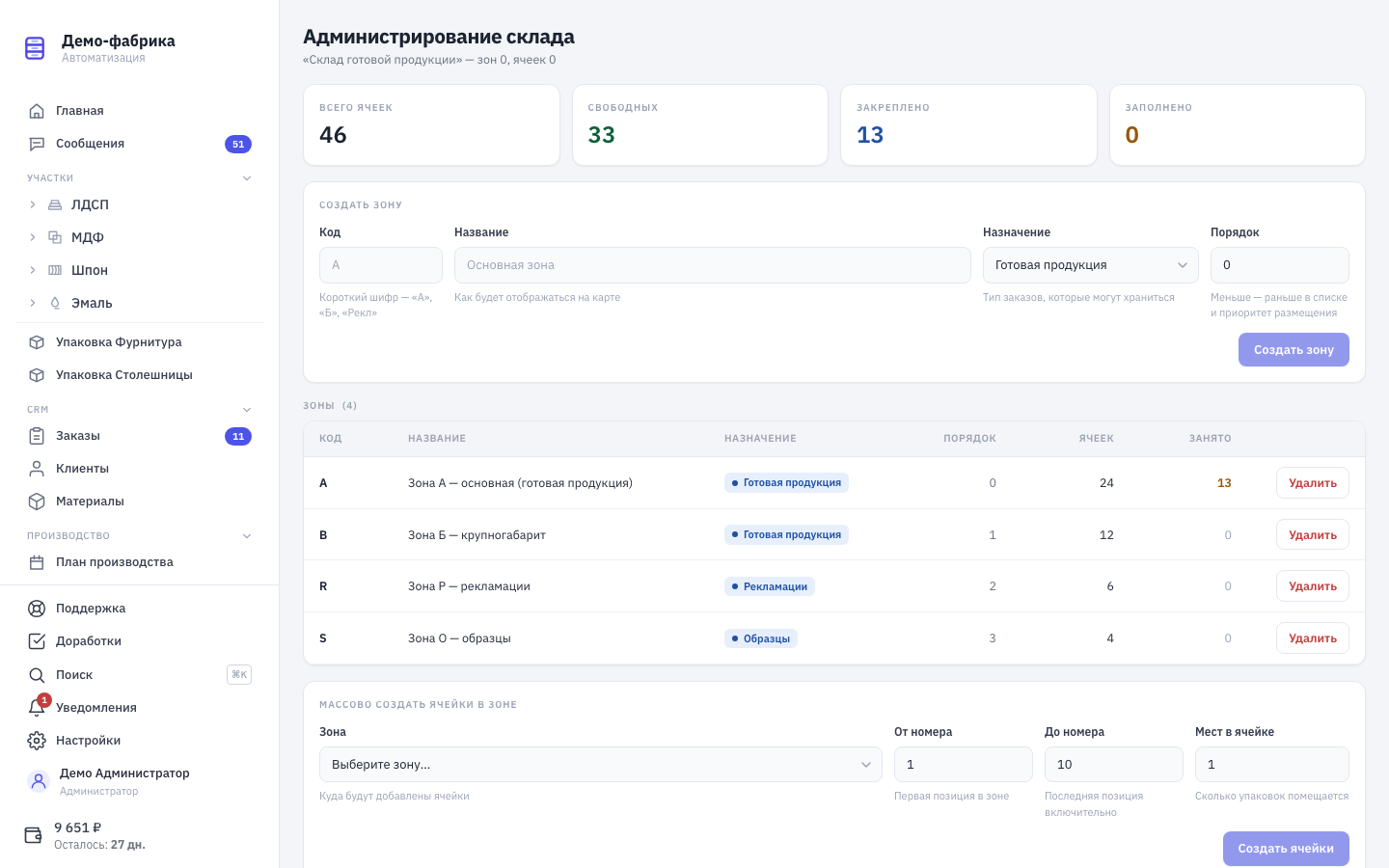
Task: Click the Создать ячейки button
Action: pos(1286,849)
